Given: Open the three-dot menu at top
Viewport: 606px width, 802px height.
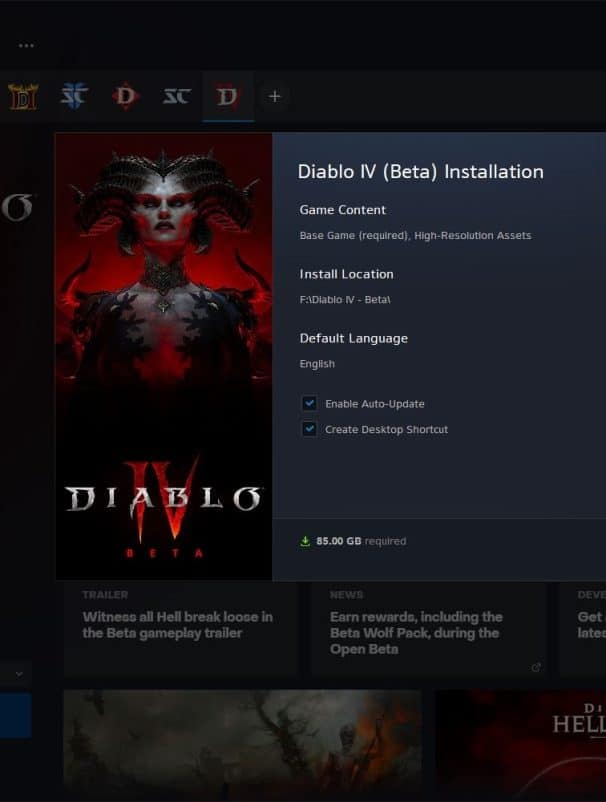Looking at the screenshot, I should pos(26,46).
